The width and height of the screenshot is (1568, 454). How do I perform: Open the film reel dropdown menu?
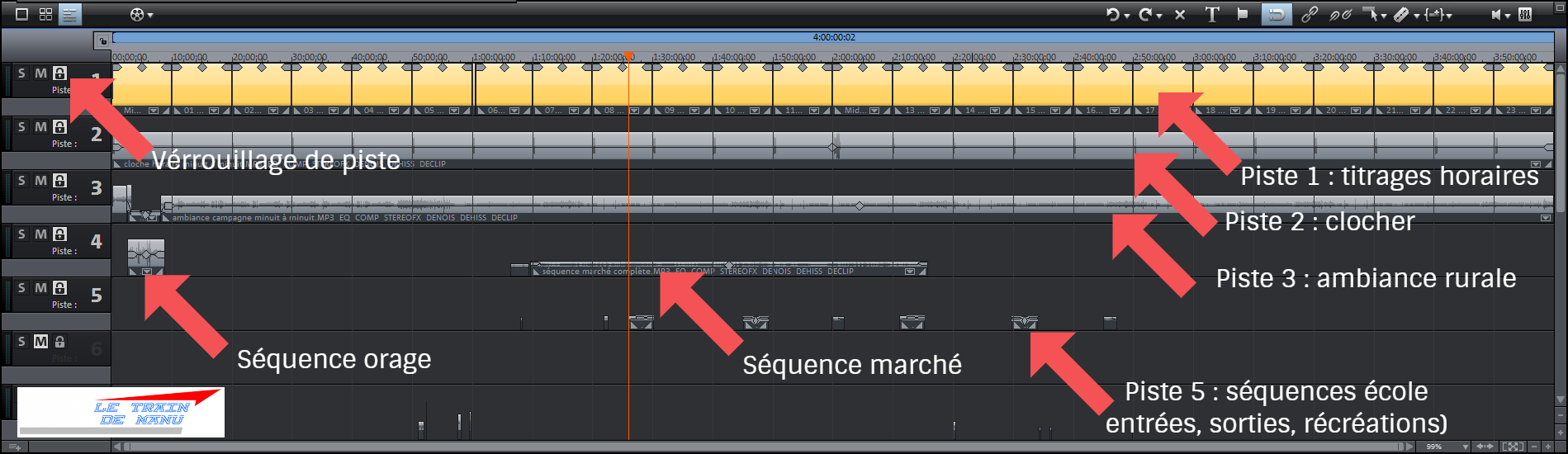click(141, 14)
